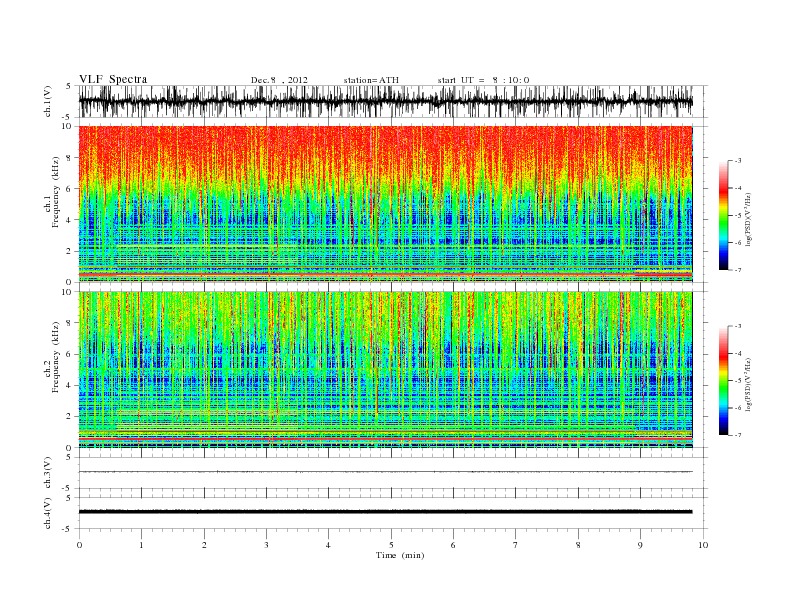This screenshot has height=612, width=792.
Task: Click the "ch.3(V)" axis label
Action: [47, 473]
